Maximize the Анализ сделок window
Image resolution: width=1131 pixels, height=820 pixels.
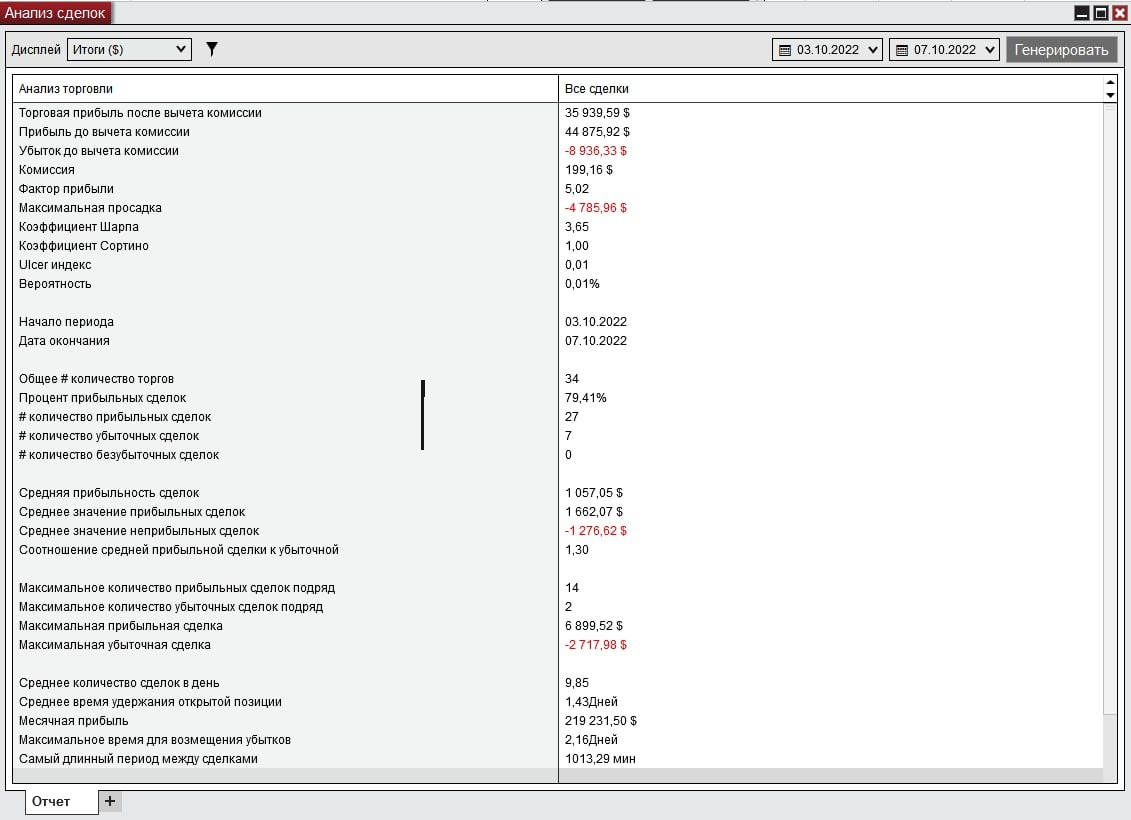click(1101, 12)
